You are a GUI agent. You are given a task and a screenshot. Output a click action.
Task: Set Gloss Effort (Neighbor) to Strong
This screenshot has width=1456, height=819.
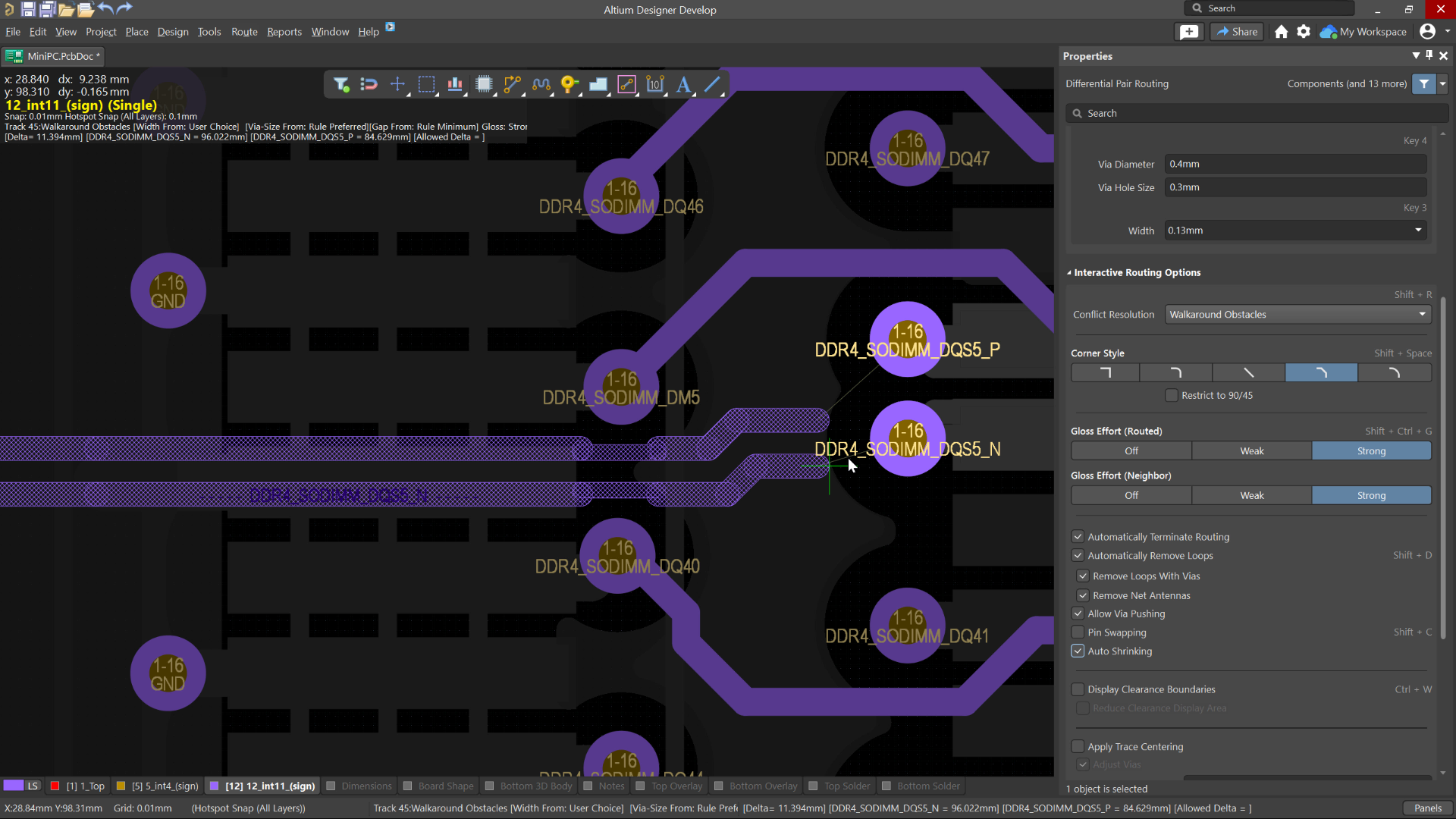[1372, 496]
